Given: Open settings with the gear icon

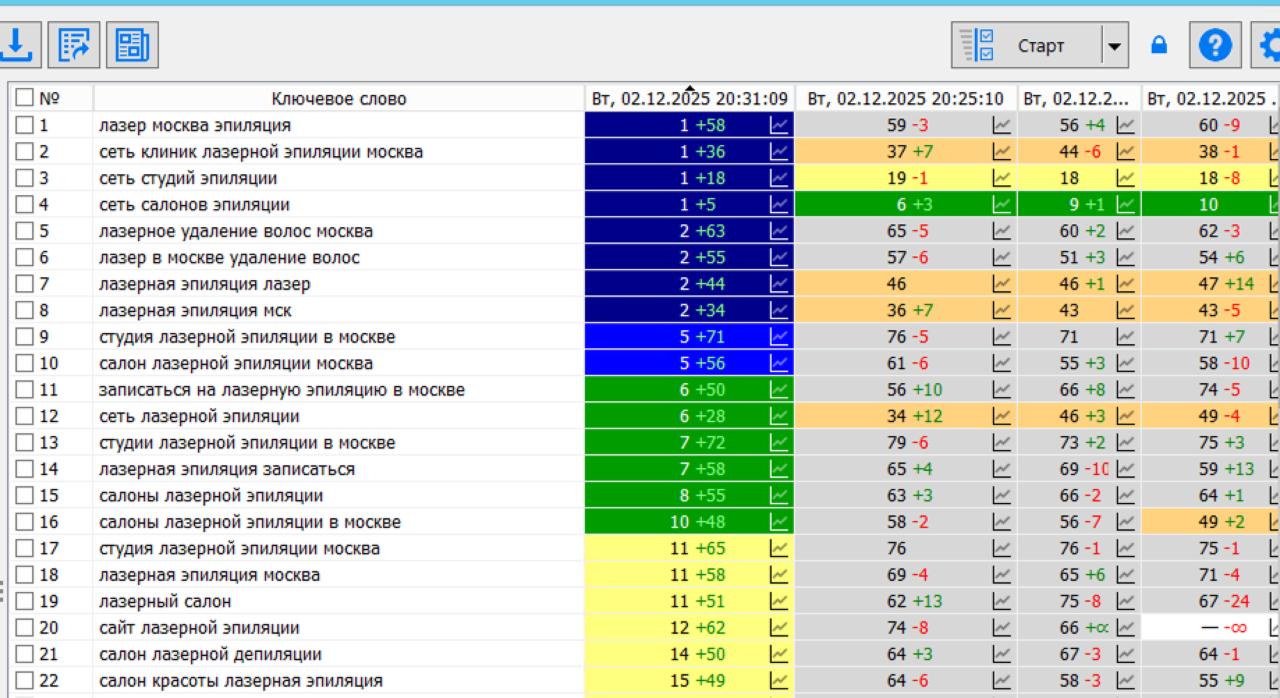Looking at the screenshot, I should [1268, 46].
